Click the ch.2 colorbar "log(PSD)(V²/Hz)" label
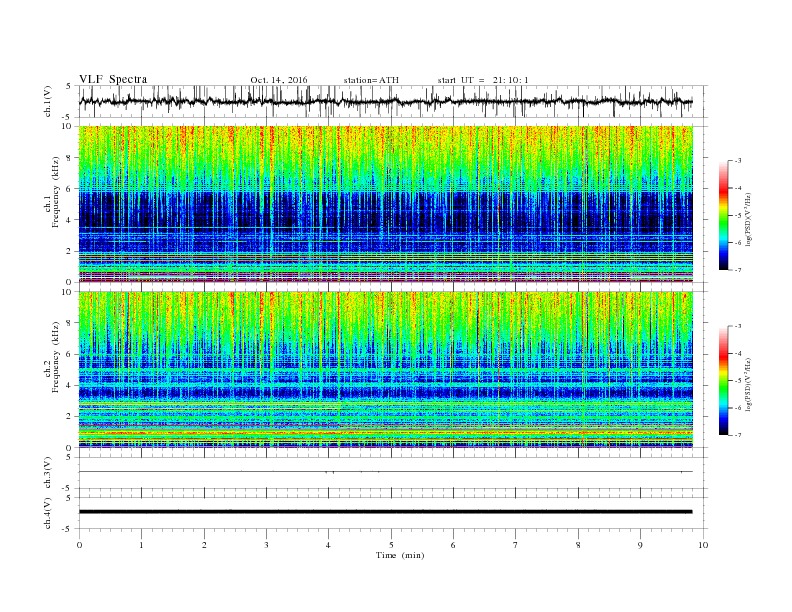792x612 pixels. pos(748,384)
